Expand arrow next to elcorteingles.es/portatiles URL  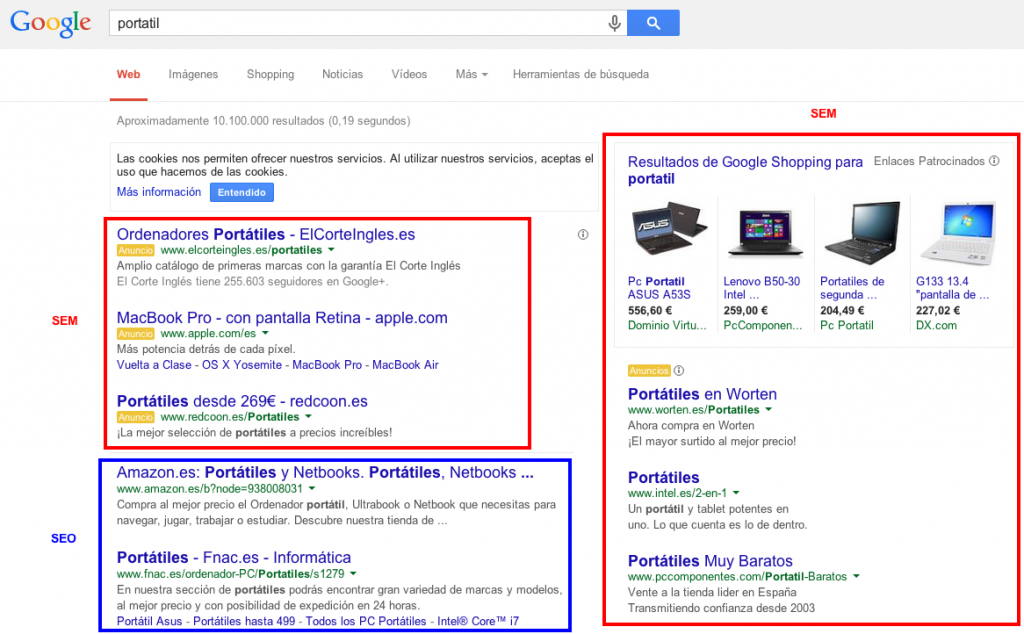point(331,250)
